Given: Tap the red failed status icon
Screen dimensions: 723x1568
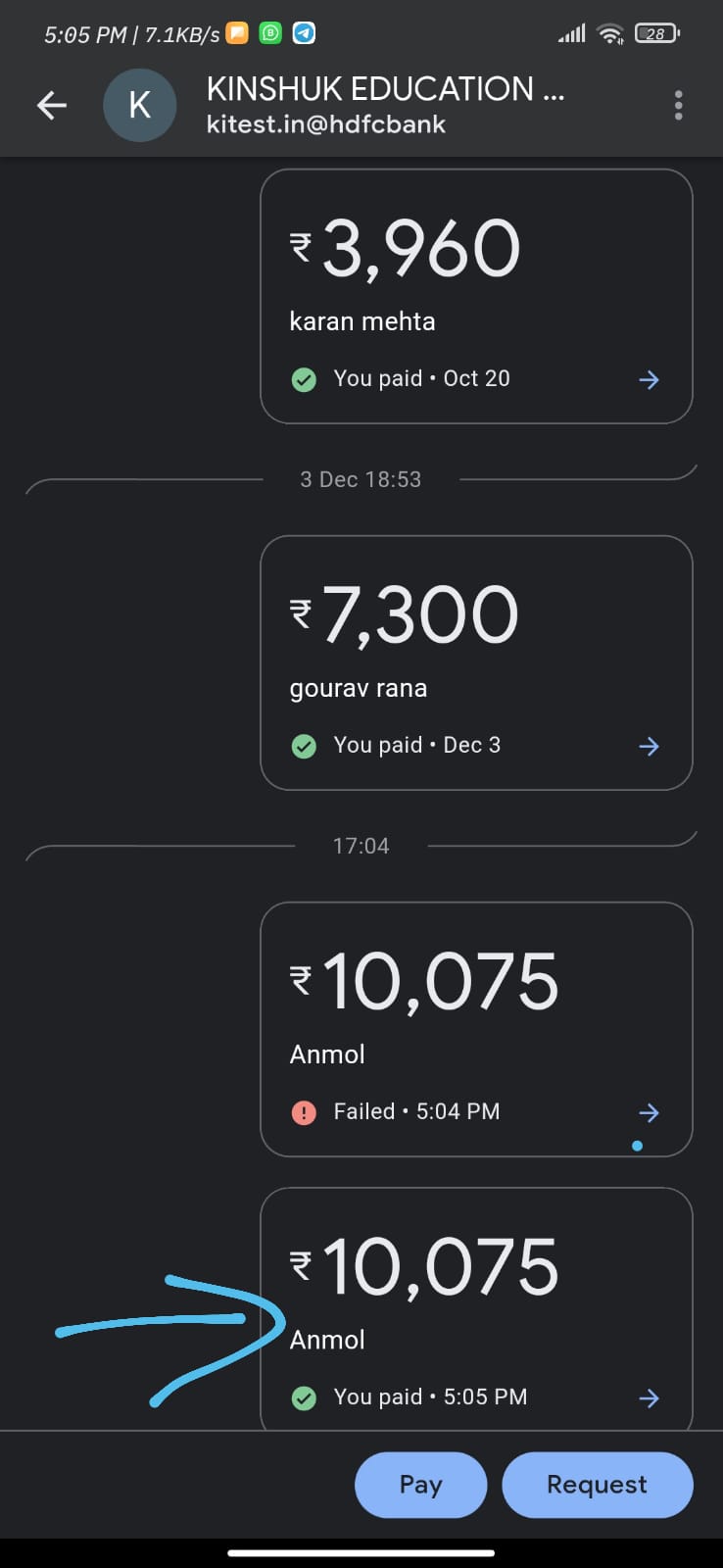Looking at the screenshot, I should click(x=304, y=1112).
